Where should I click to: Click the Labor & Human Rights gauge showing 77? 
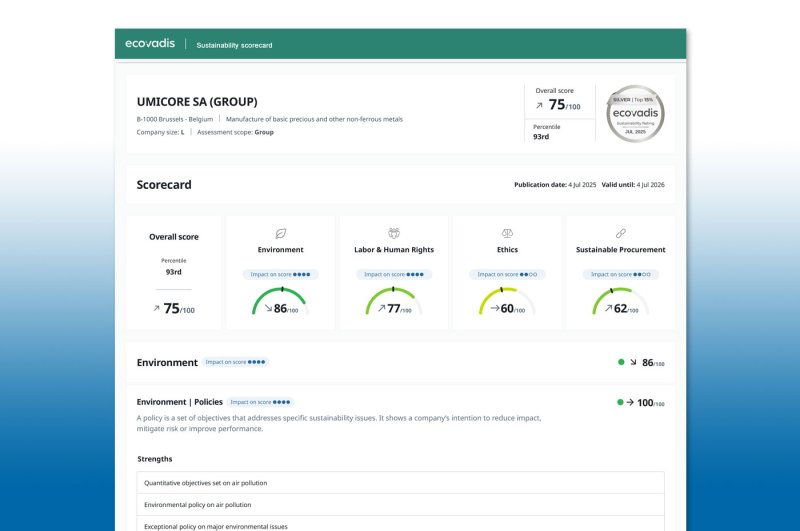394,301
